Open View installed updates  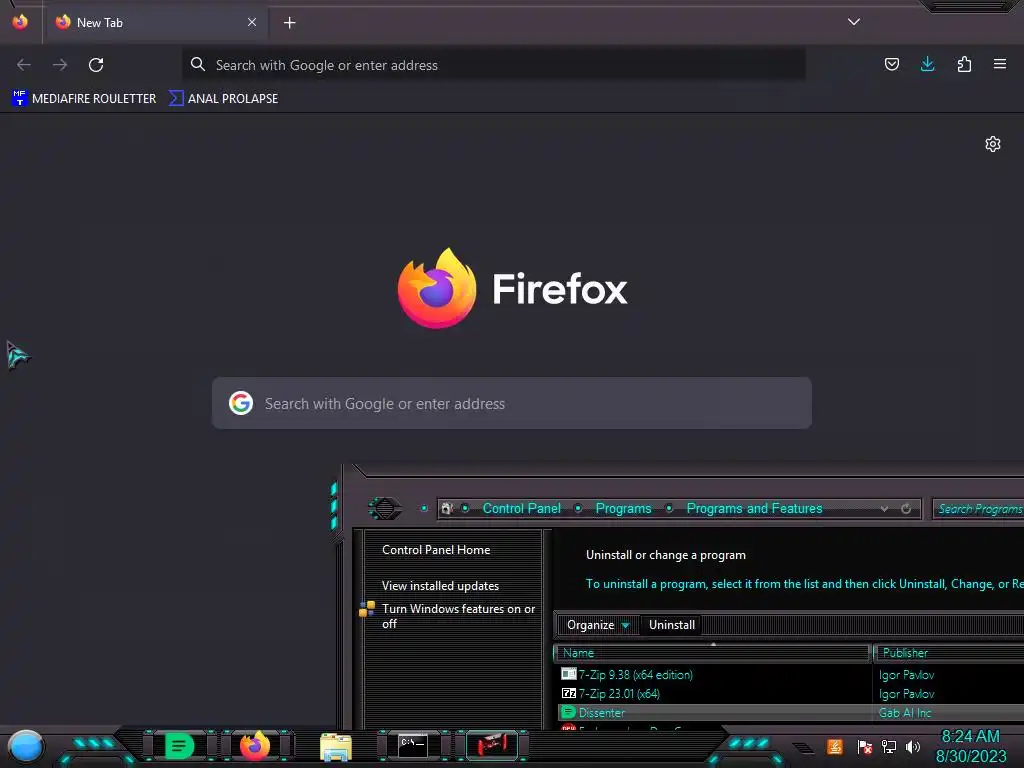point(440,586)
